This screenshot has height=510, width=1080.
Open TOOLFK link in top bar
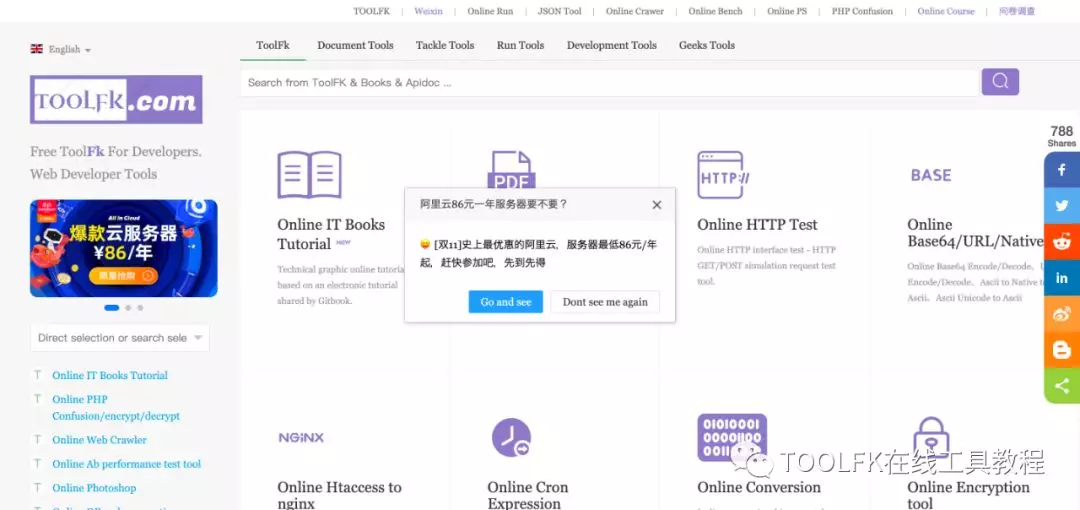371,11
